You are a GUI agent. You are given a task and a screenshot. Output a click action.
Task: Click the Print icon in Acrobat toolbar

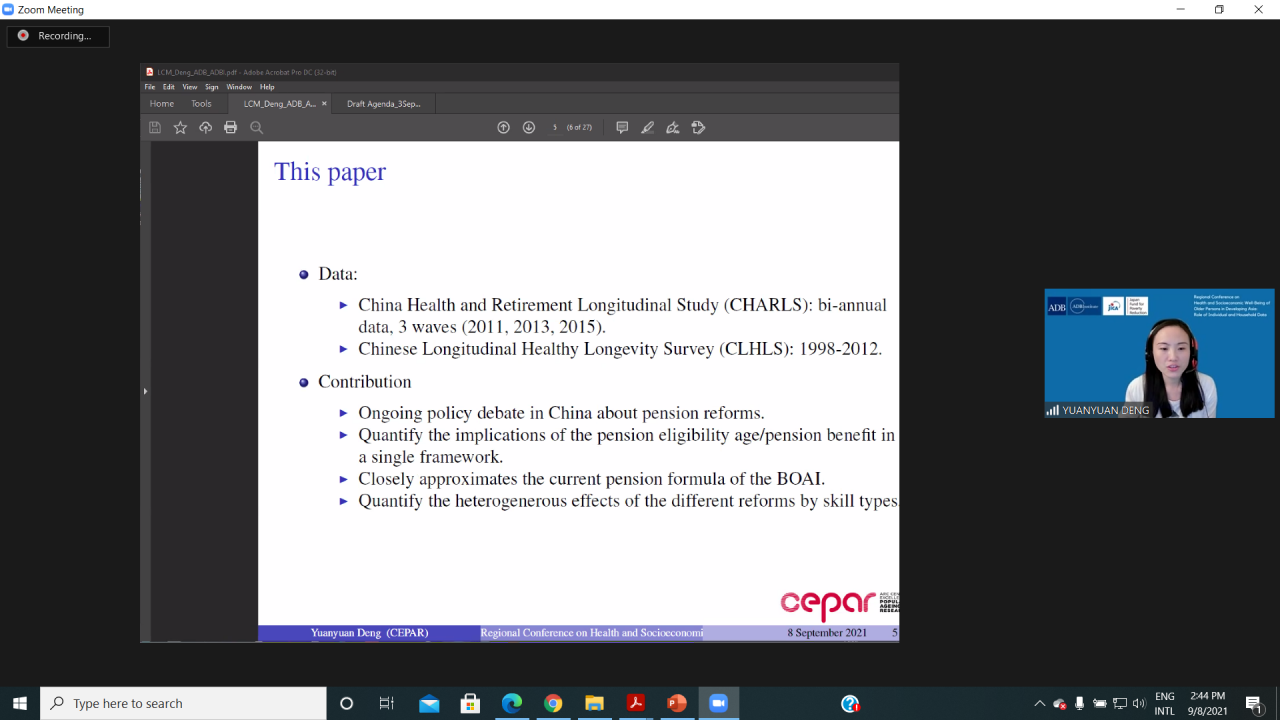pyautogui.click(x=231, y=127)
